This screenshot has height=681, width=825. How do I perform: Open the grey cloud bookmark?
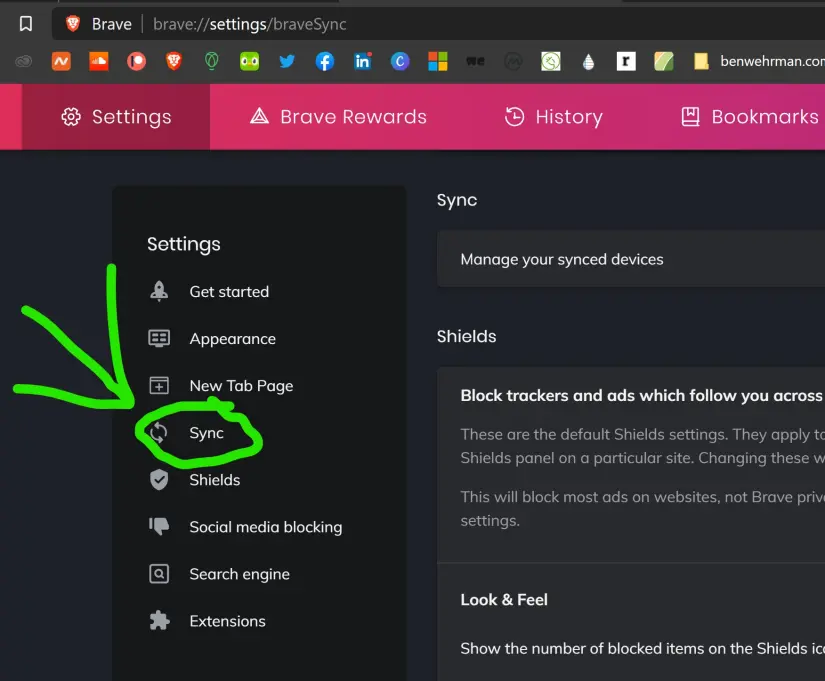tap(23, 62)
